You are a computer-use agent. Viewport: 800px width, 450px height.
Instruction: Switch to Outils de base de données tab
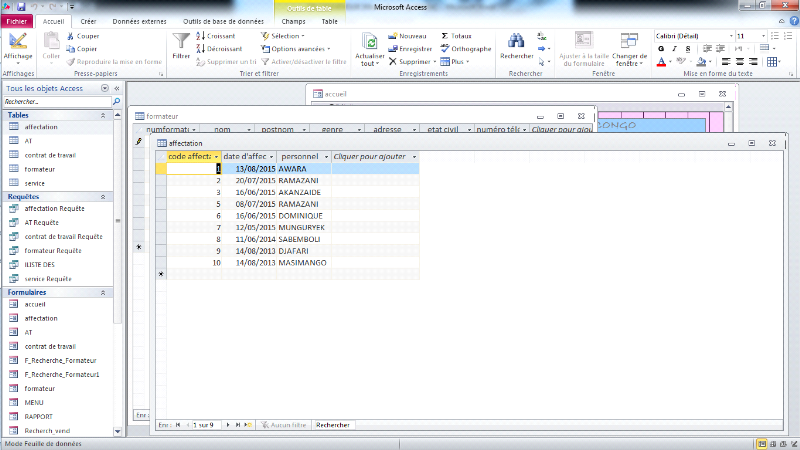coord(223,21)
